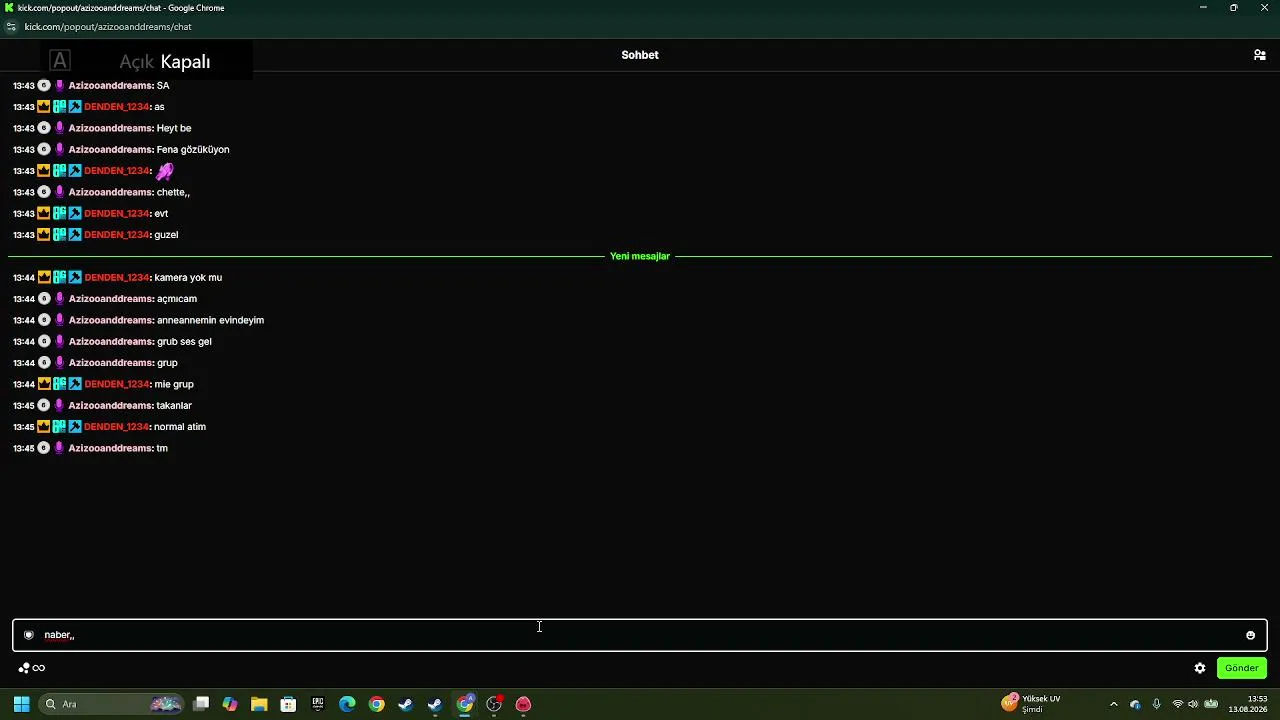
Task: Click message text "chette,,"
Action: pos(173,192)
